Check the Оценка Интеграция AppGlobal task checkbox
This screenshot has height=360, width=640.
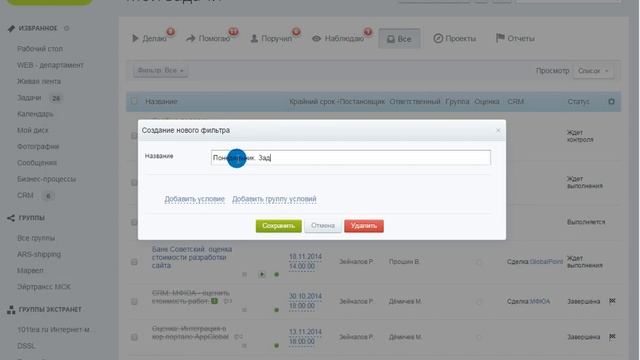click(x=134, y=337)
